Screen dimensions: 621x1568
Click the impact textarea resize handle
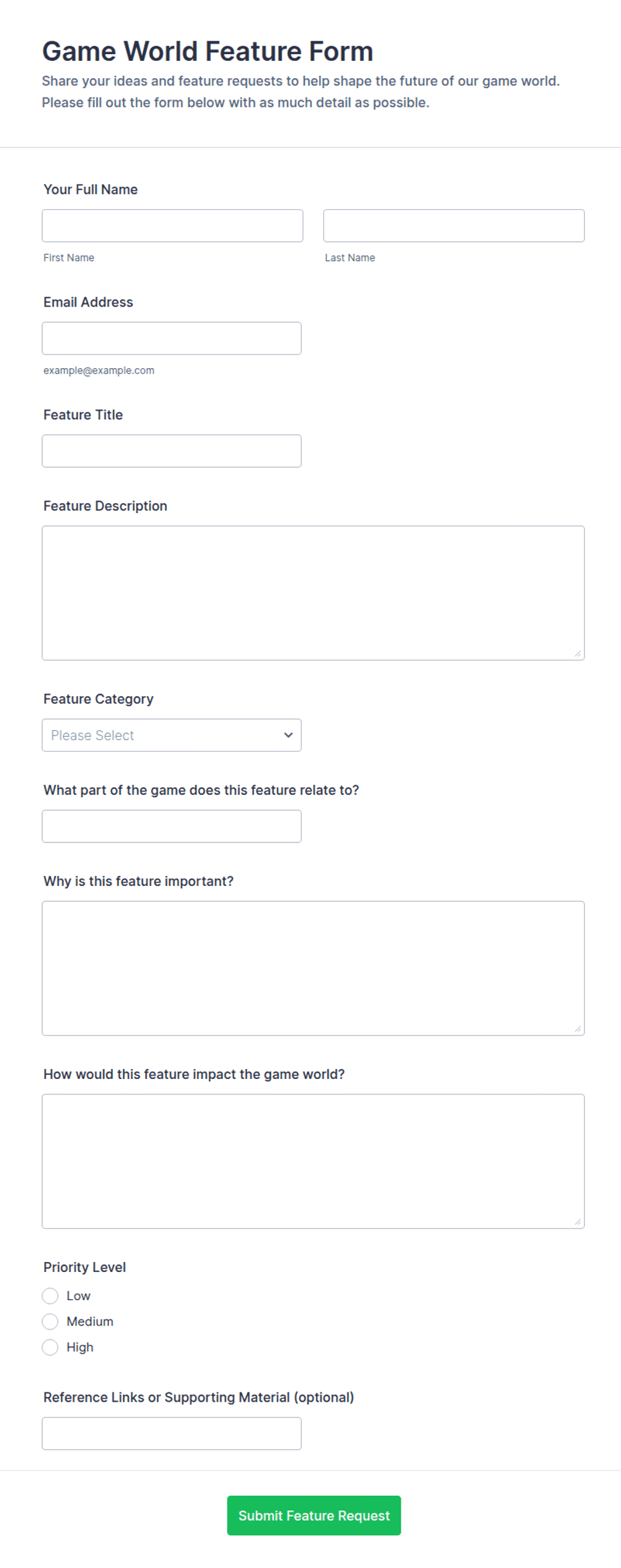[578, 1222]
